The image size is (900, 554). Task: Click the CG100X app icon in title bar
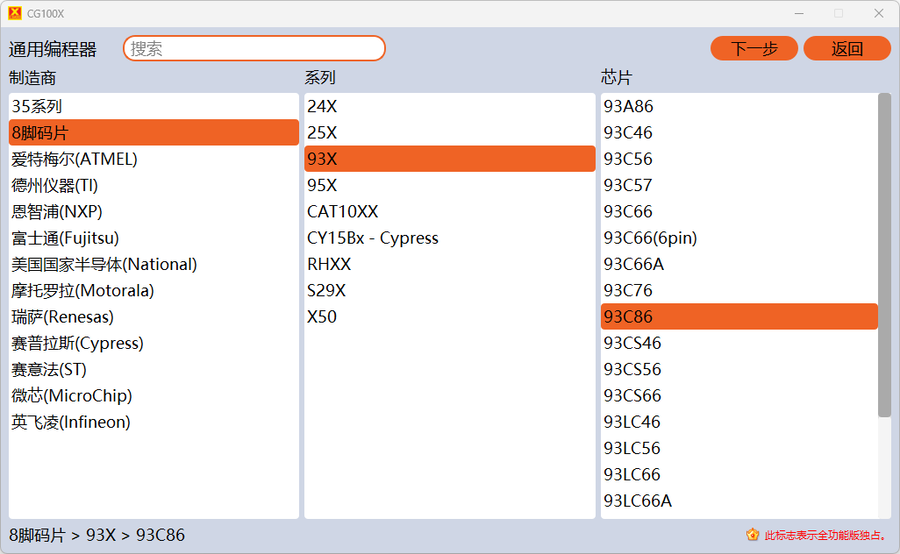[x=14, y=13]
